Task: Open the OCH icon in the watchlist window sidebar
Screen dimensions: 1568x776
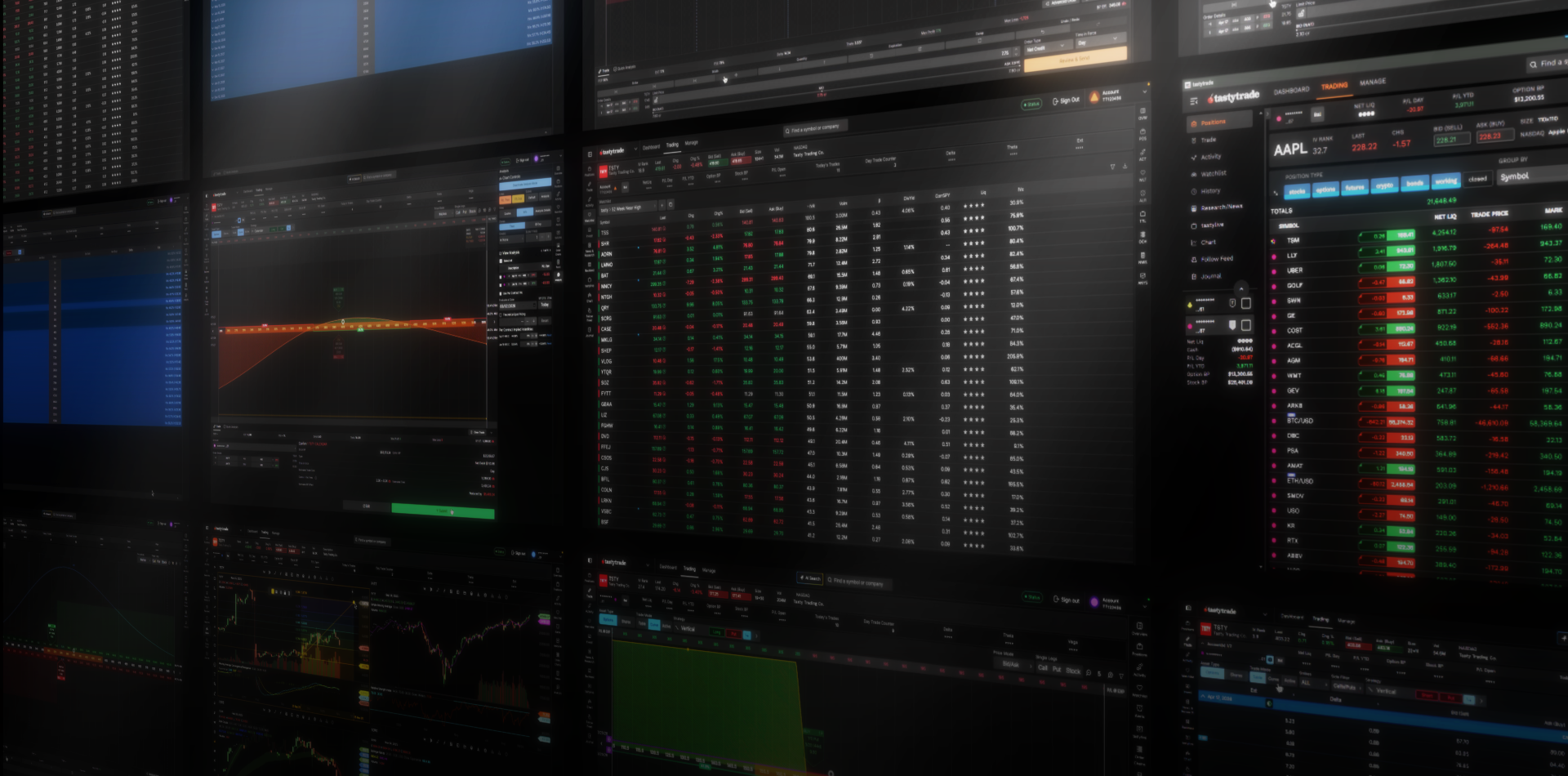Action: click(1143, 238)
